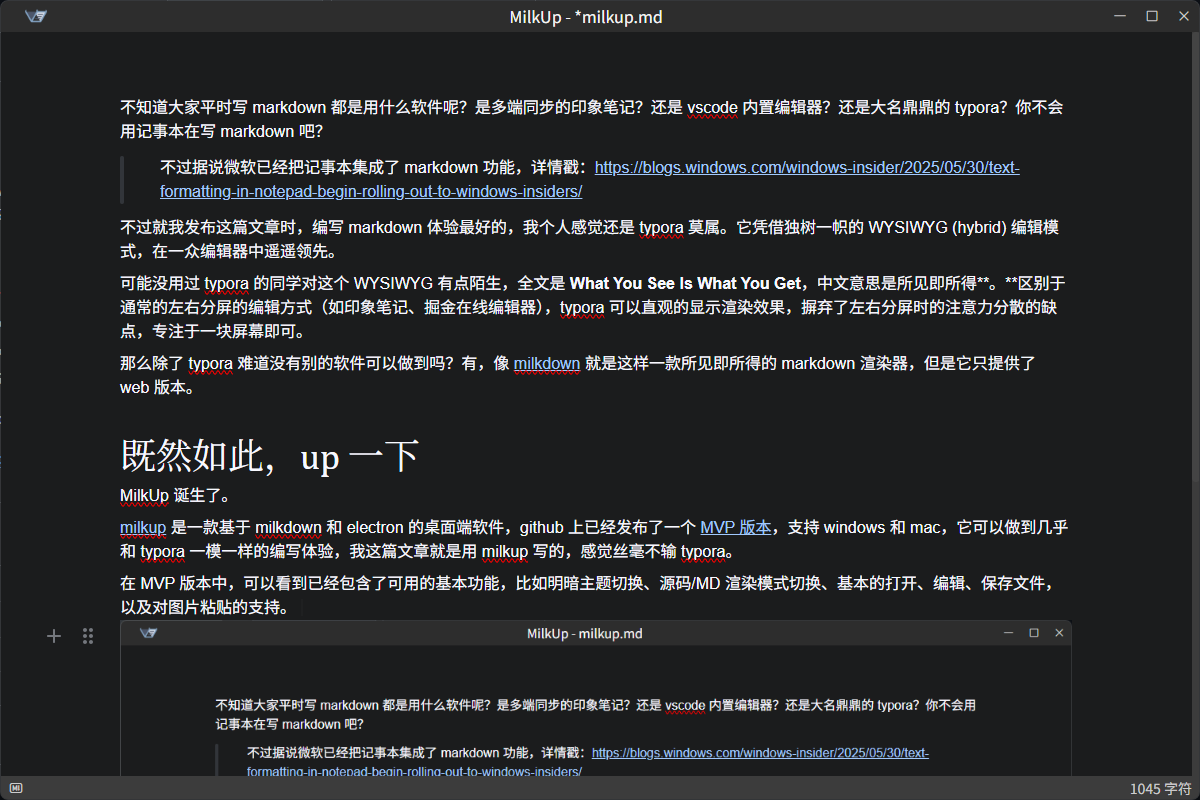Place cursor in the MilkUp 诞生了 line
Image resolution: width=1200 pixels, height=800 pixels.
(175, 495)
